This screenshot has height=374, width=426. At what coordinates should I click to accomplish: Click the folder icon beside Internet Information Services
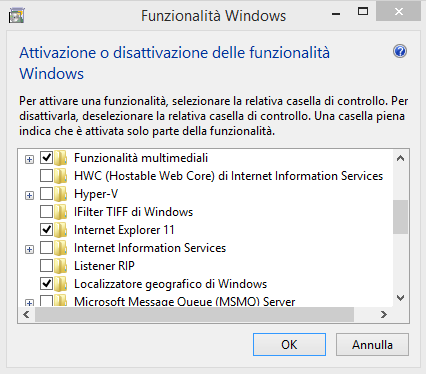pos(61,248)
